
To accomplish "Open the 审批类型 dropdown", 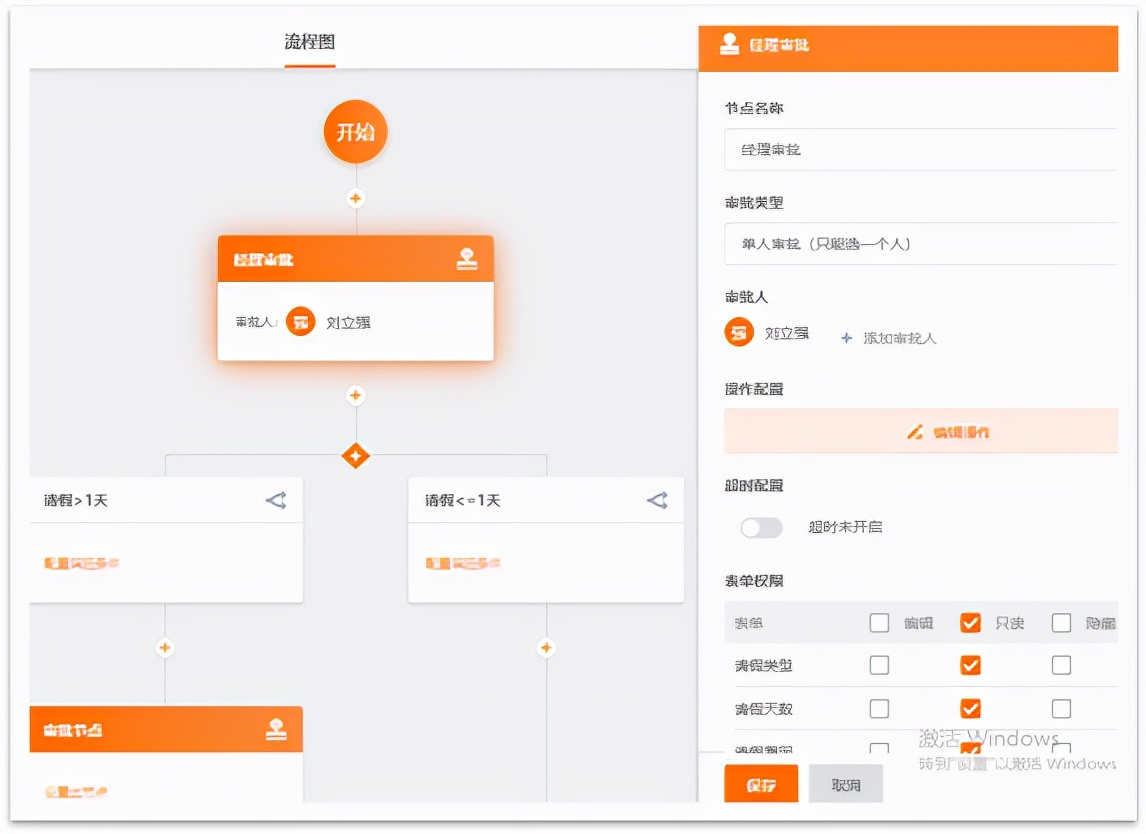I will [x=921, y=243].
